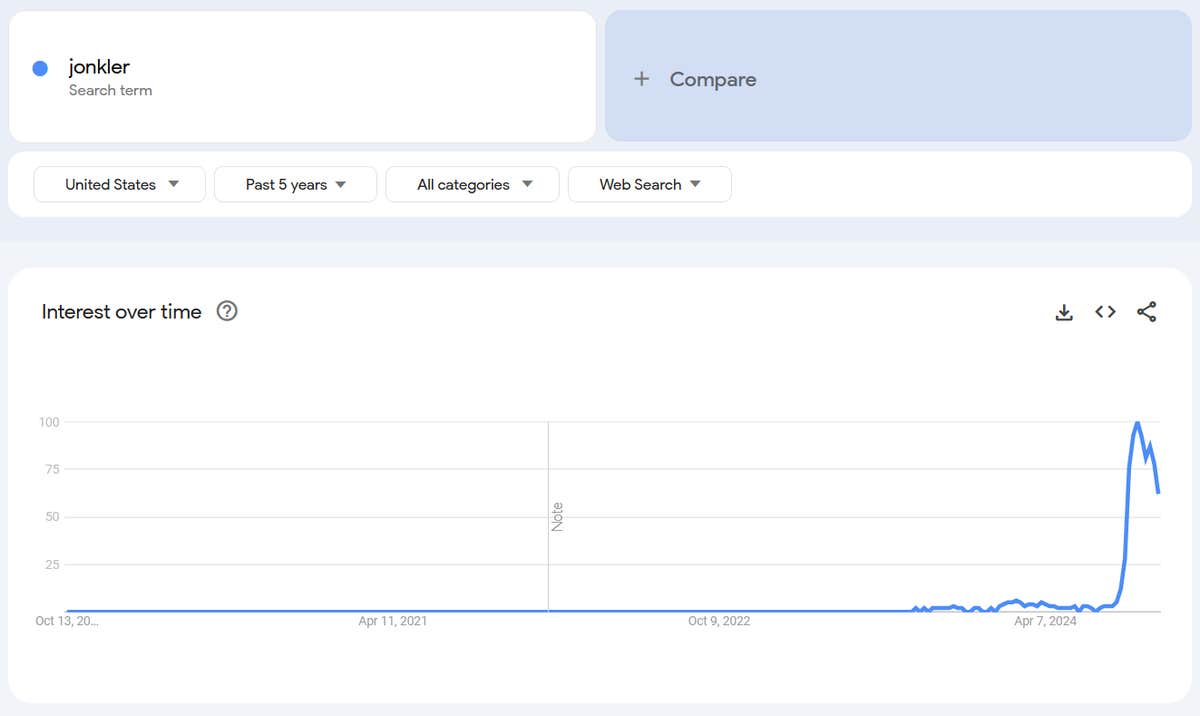
Task: Click the share icon on chart
Action: pyautogui.click(x=1146, y=312)
